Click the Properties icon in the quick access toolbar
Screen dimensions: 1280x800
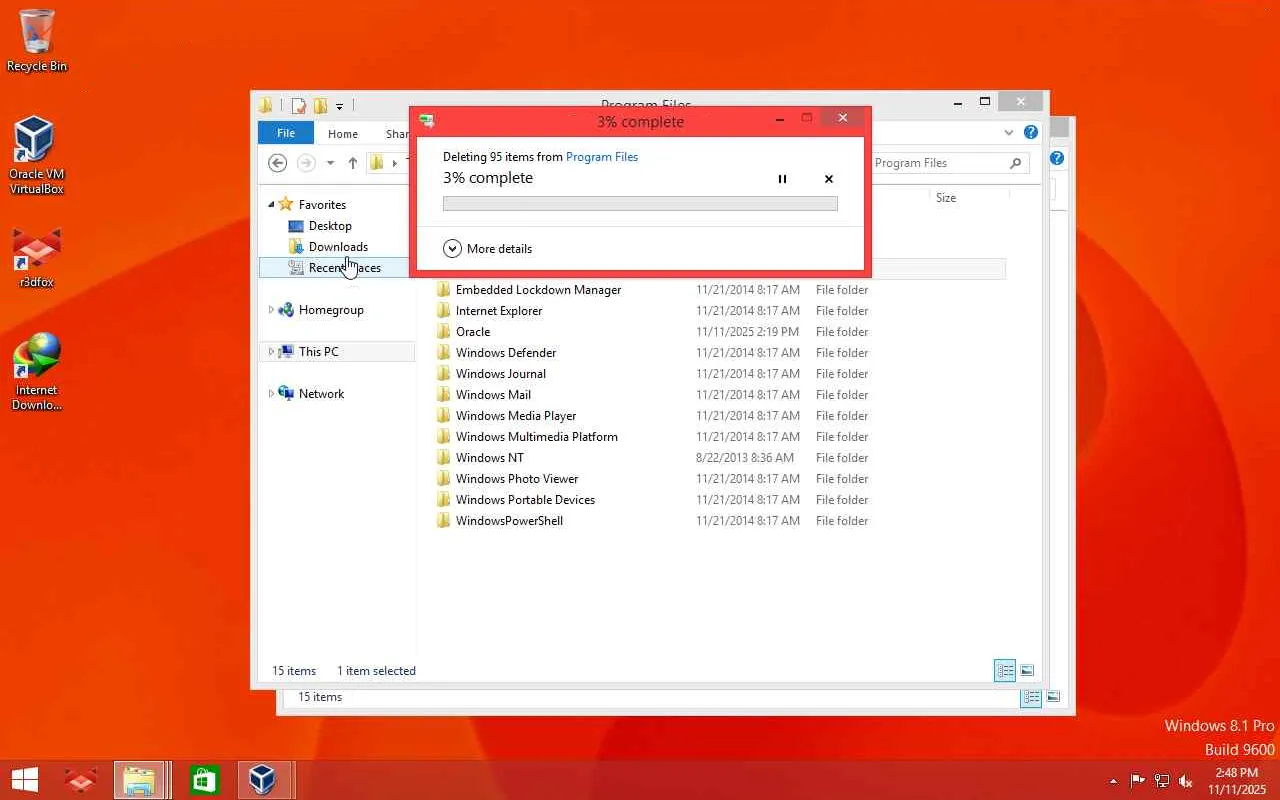pos(299,105)
